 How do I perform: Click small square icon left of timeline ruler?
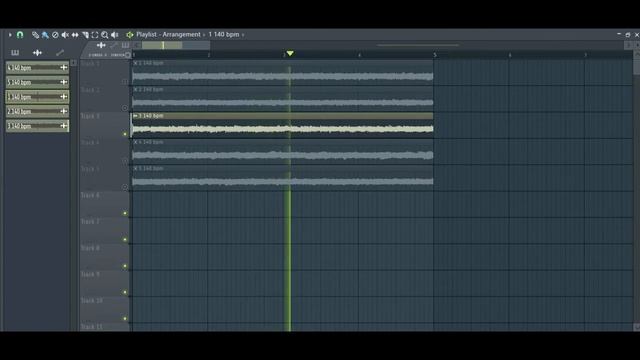pyautogui.click(x=128, y=55)
